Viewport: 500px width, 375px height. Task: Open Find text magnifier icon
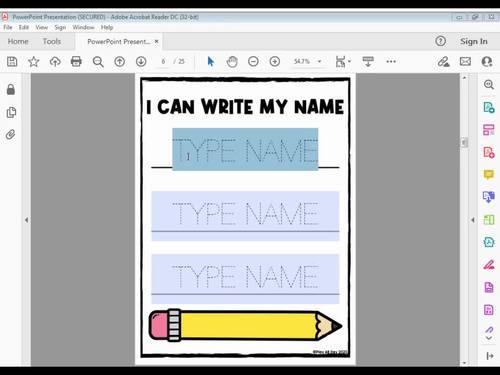(x=98, y=62)
